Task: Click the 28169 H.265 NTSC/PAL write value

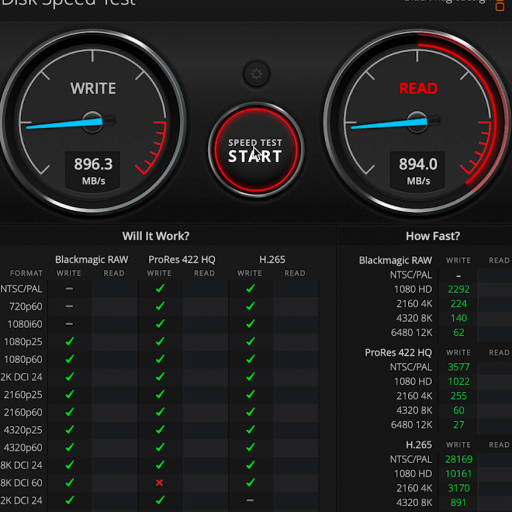Action: point(459,459)
